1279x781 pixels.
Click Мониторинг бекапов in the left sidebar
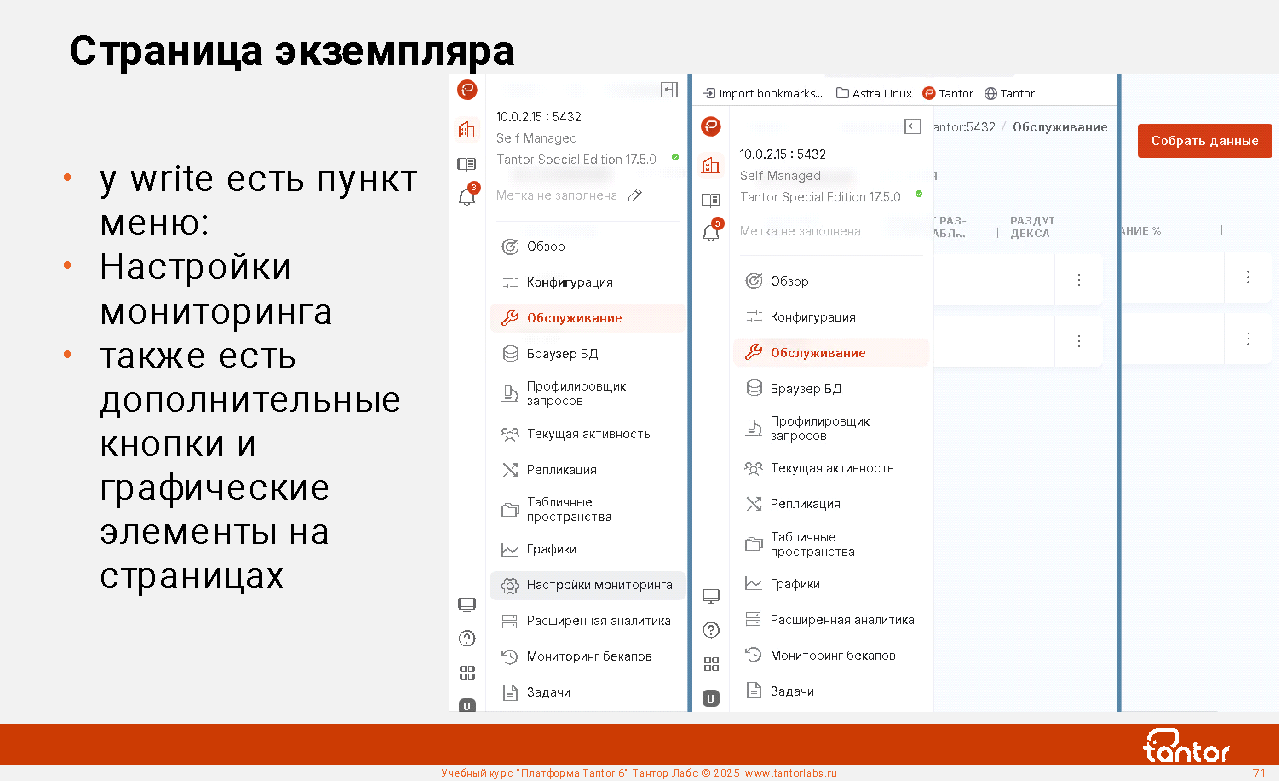point(588,657)
